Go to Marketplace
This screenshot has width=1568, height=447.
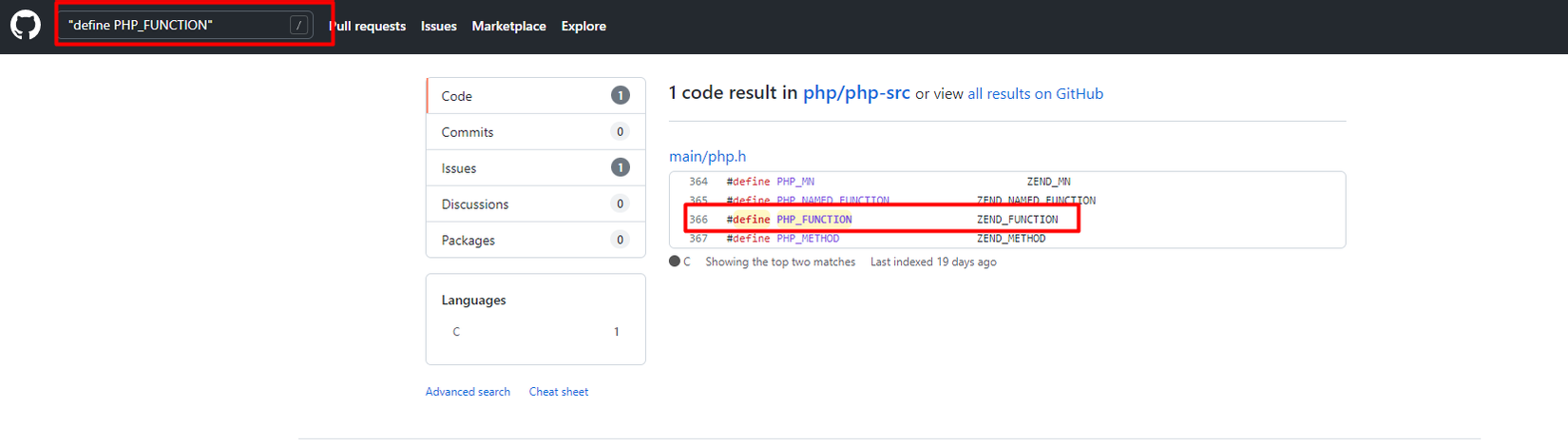tap(508, 27)
